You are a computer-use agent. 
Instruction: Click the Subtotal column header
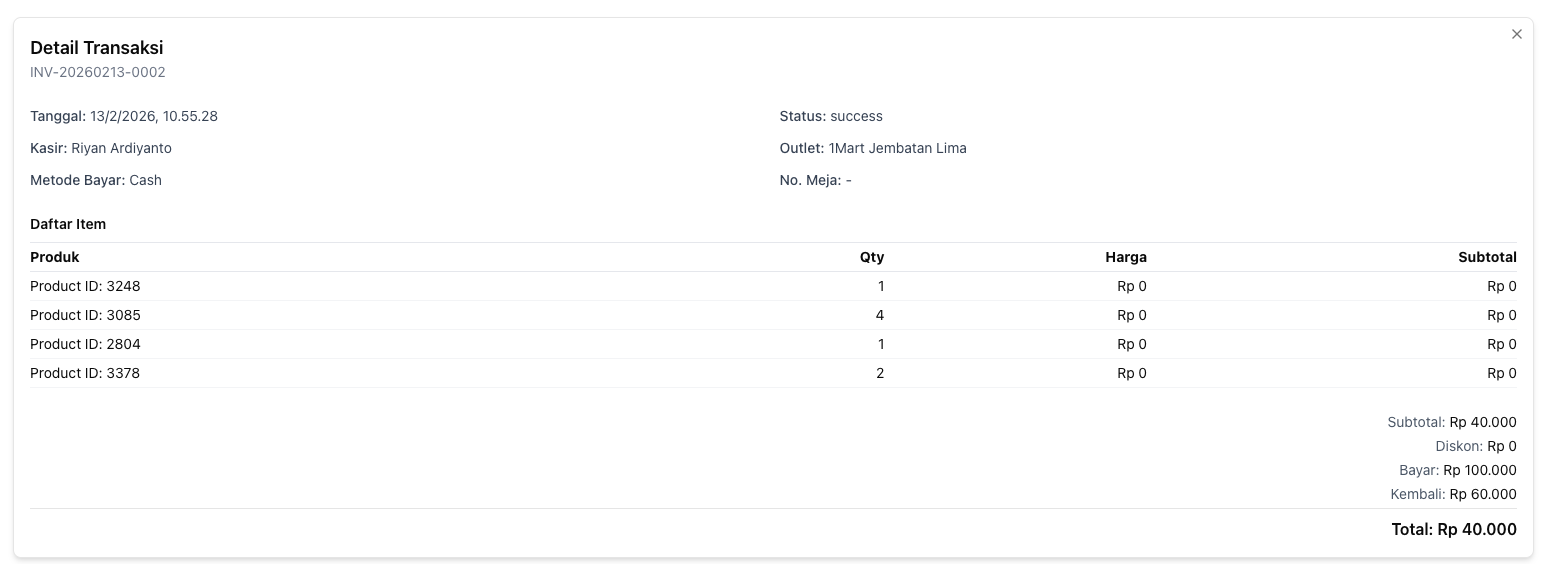coord(1487,257)
